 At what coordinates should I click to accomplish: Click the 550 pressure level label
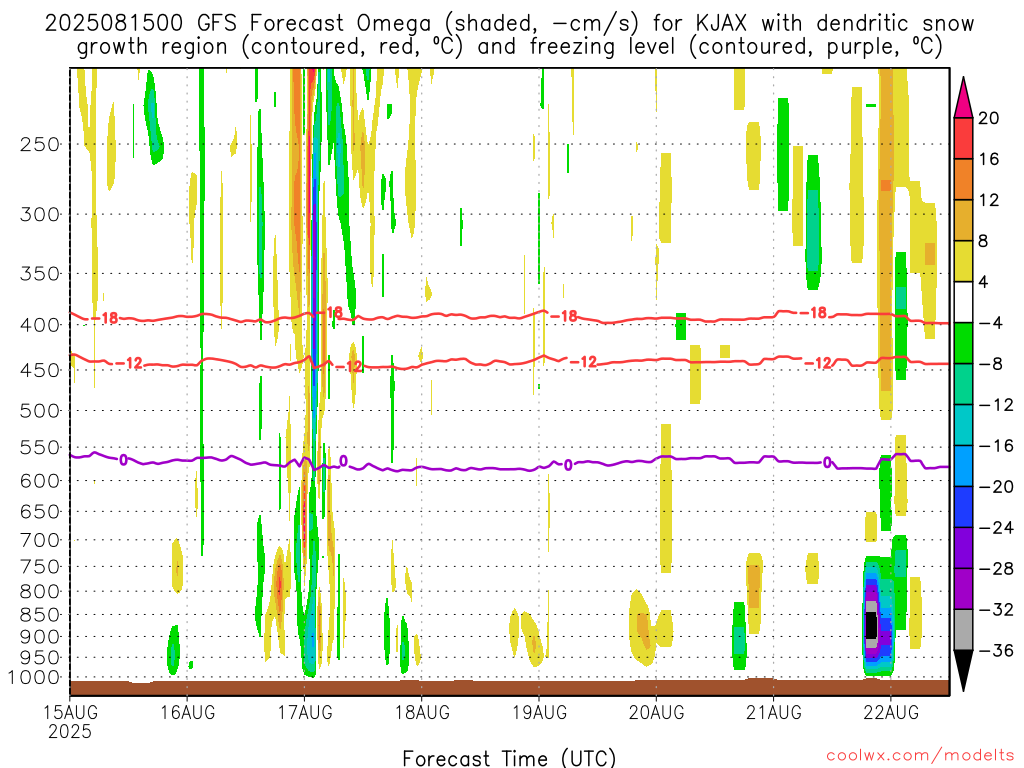click(40, 447)
